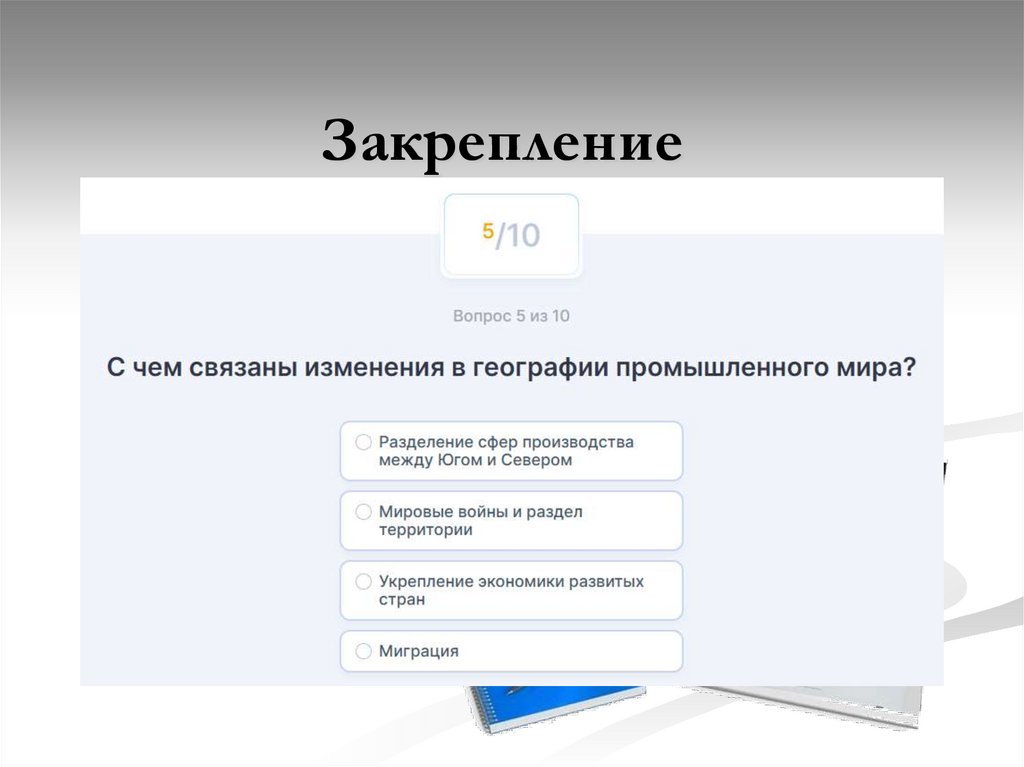Click the circle next to 'Миграция'

[x=361, y=651]
